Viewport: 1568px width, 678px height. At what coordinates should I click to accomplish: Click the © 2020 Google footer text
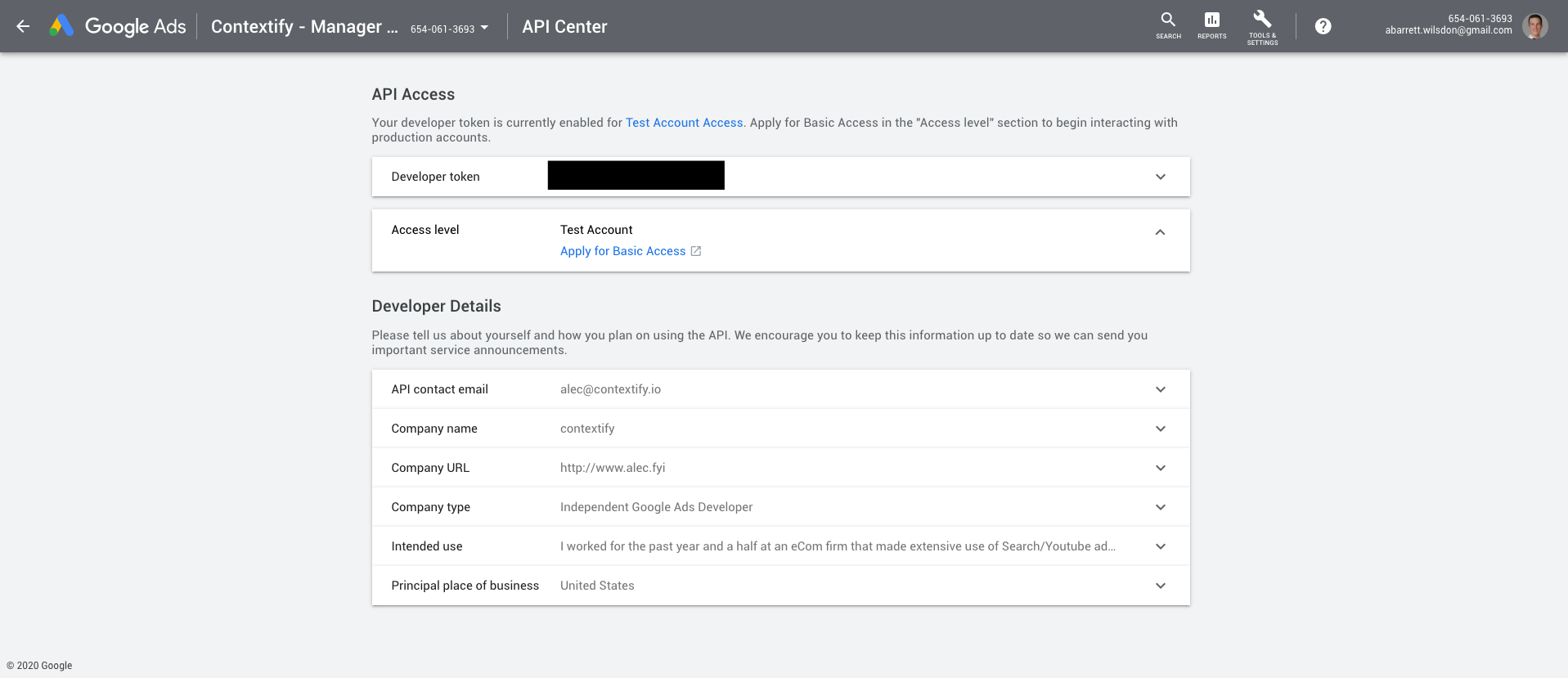[39, 666]
